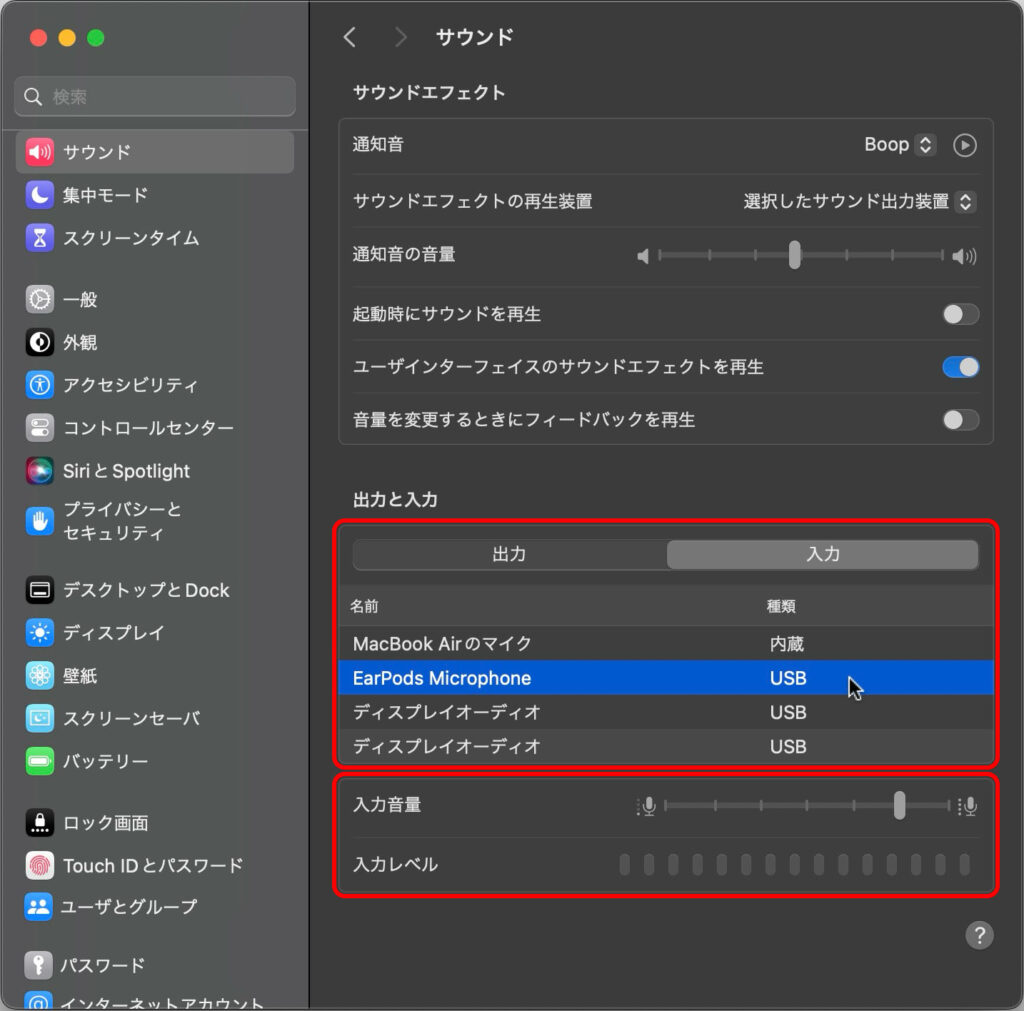1024x1011 pixels.
Task: Open スクリーンセーバ icon
Action: point(39,718)
